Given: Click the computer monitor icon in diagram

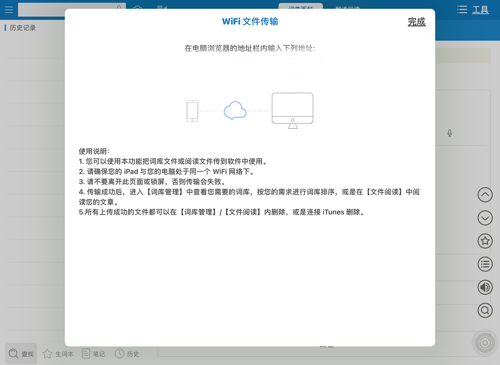Looking at the screenshot, I should click(x=292, y=111).
